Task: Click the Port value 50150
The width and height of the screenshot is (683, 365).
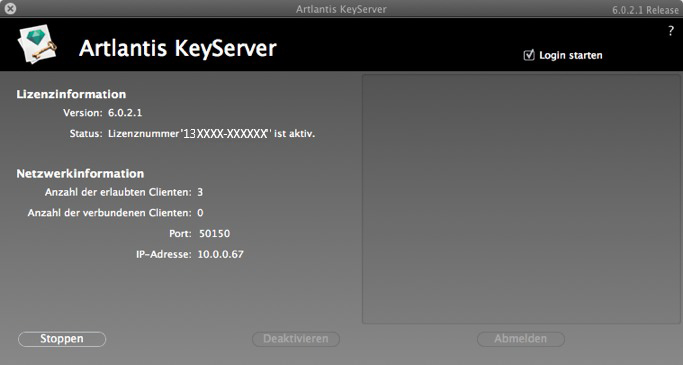Action: tap(214, 233)
